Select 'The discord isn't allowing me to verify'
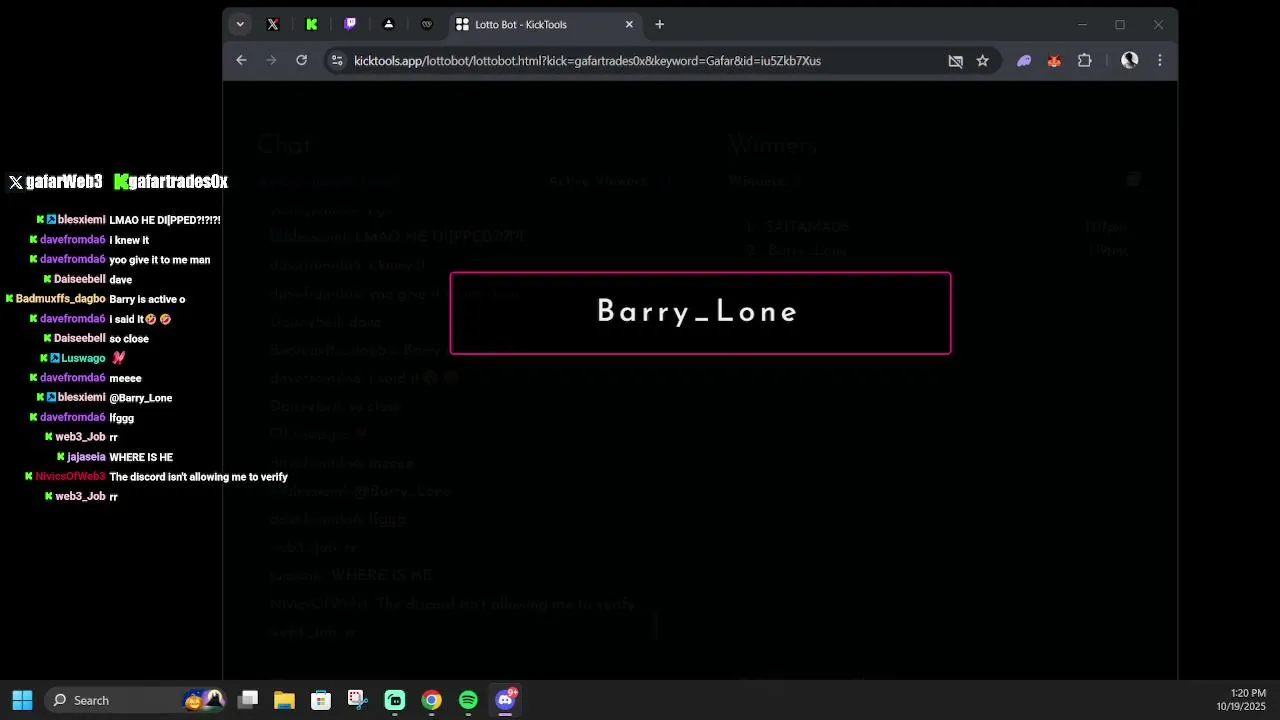The image size is (1280, 720). coord(198,477)
